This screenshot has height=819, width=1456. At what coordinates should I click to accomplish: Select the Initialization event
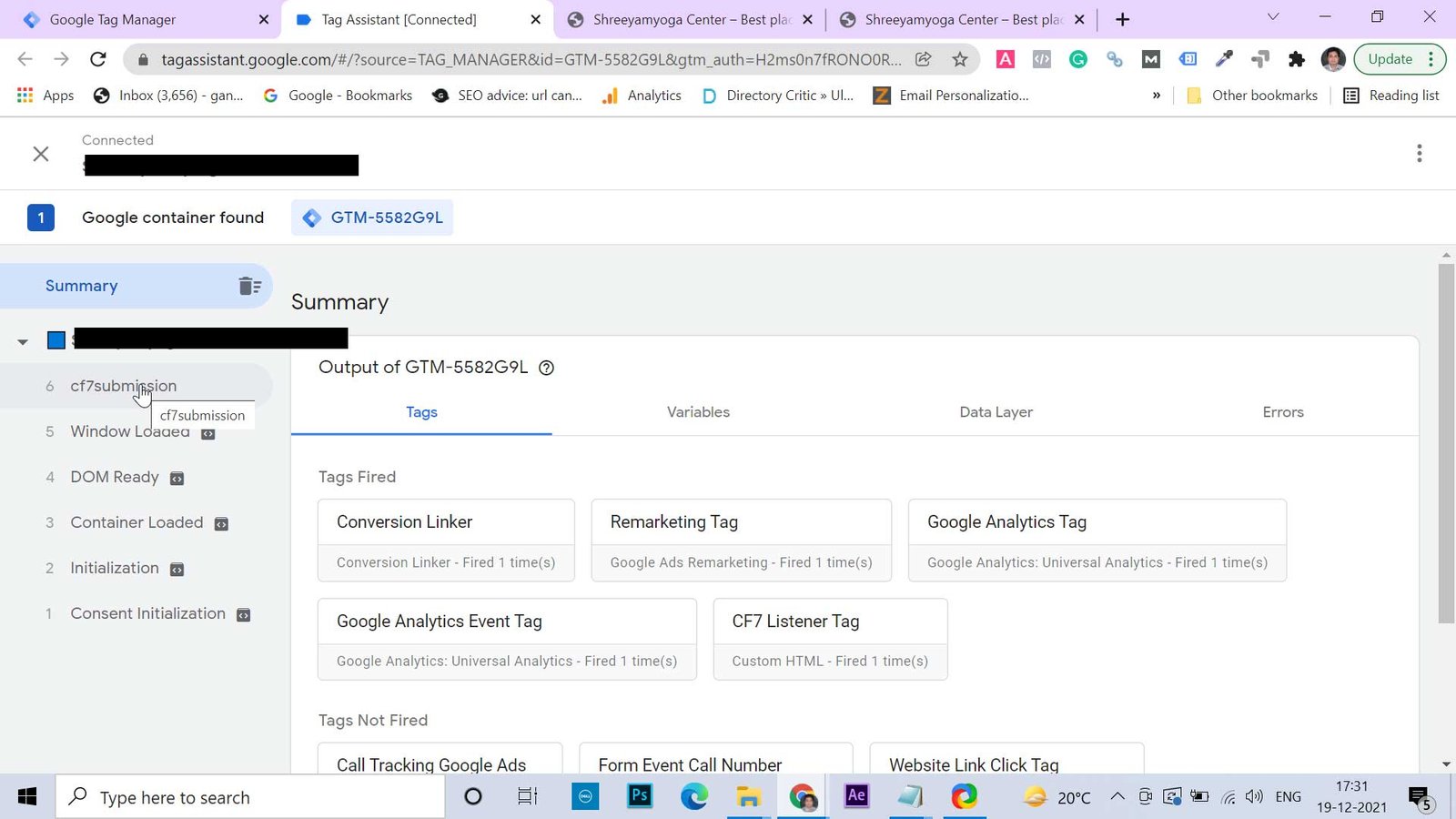click(115, 568)
